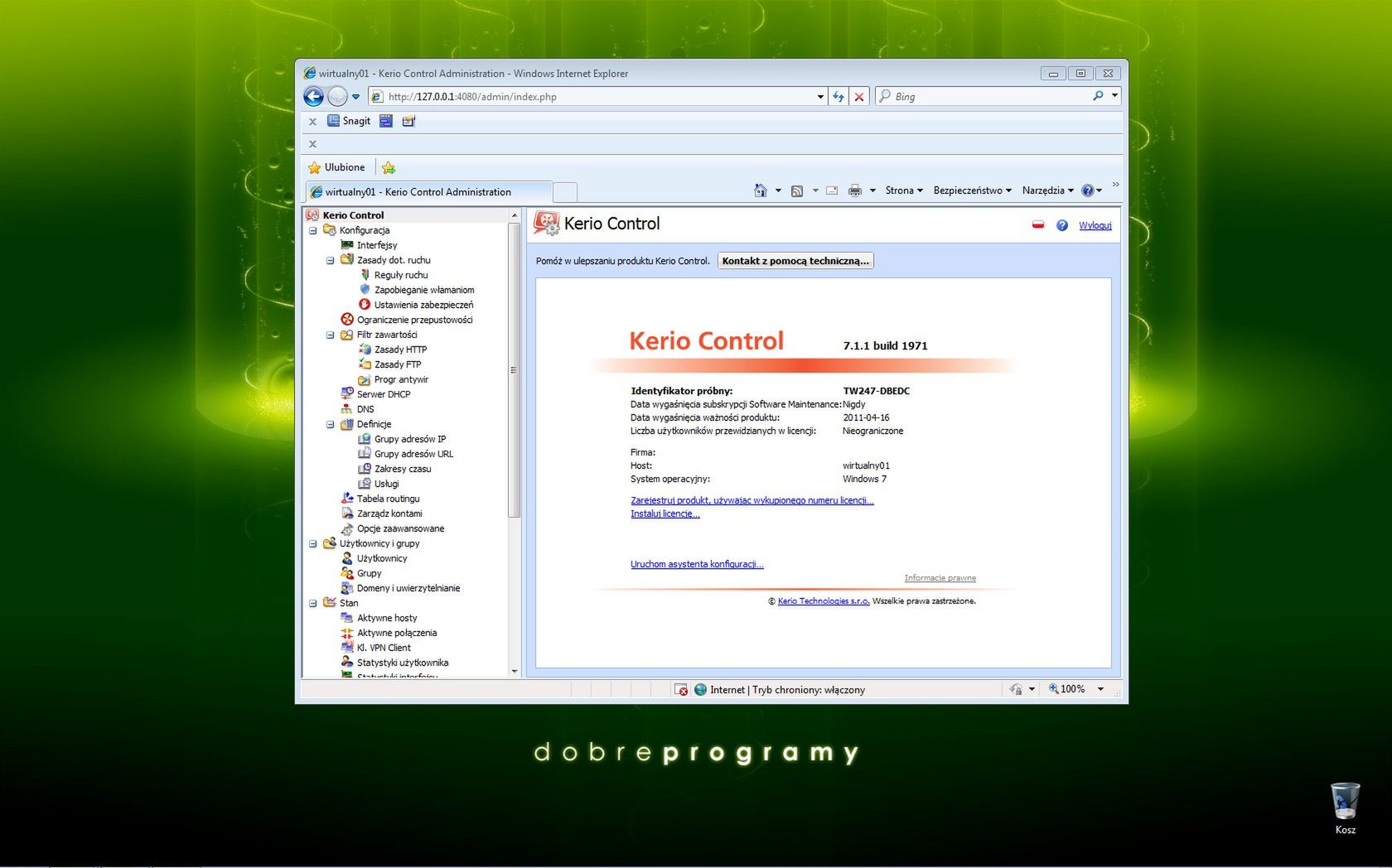
Task: Open Grupy adresów IP icon
Action: pyautogui.click(x=365, y=439)
